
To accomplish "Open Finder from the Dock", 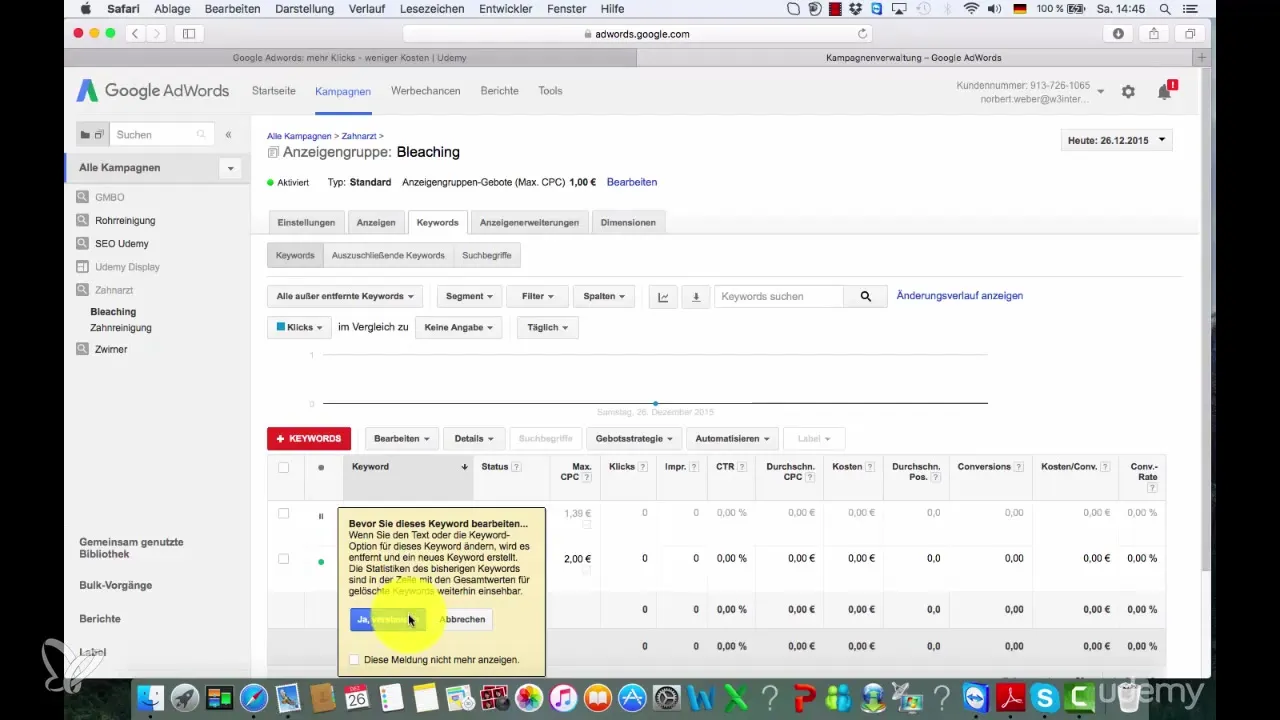I will coord(150,697).
